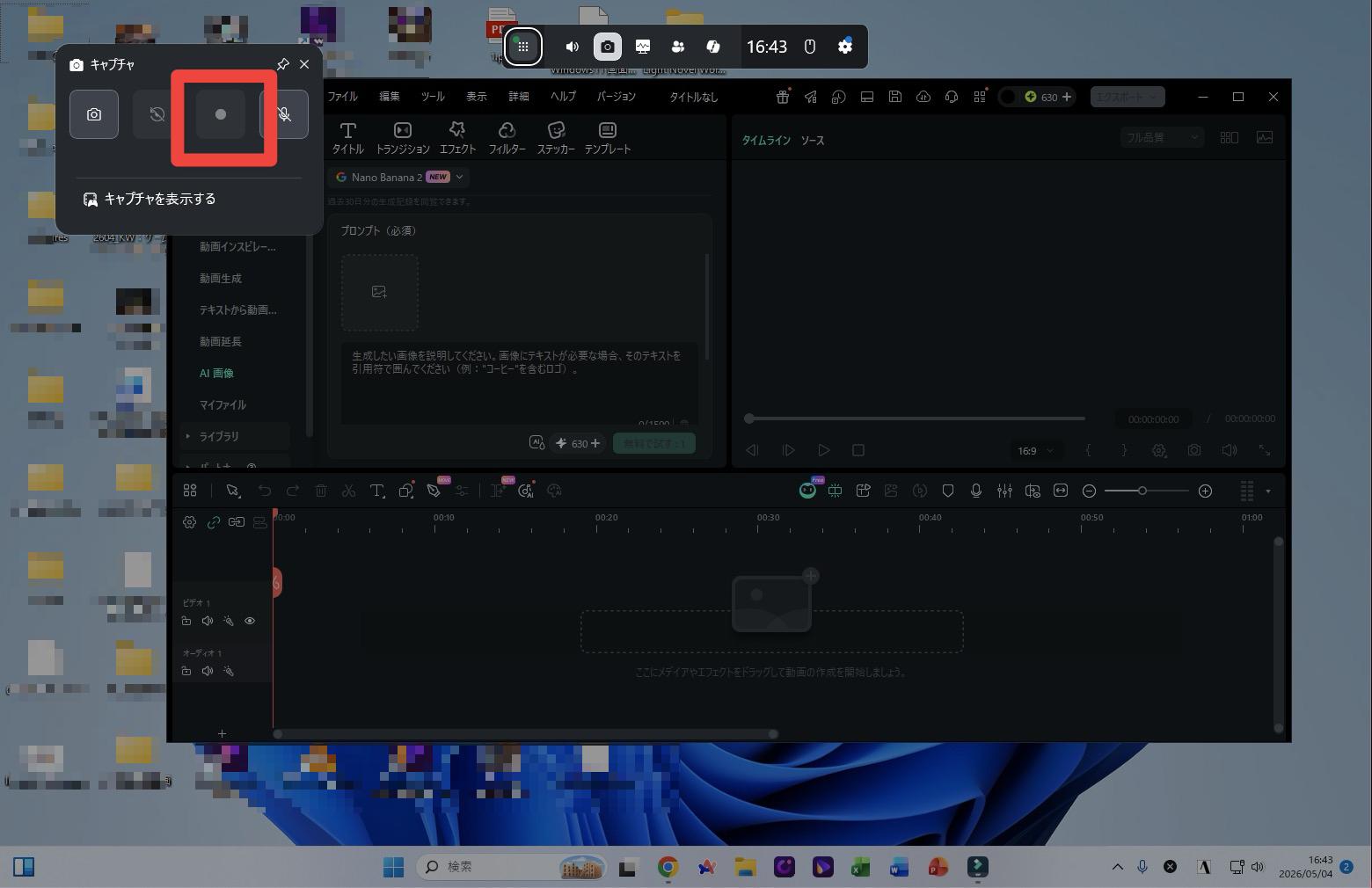The height and width of the screenshot is (888, 1372).
Task: Select 動画生成 in the sidebar
Action: tap(221, 278)
